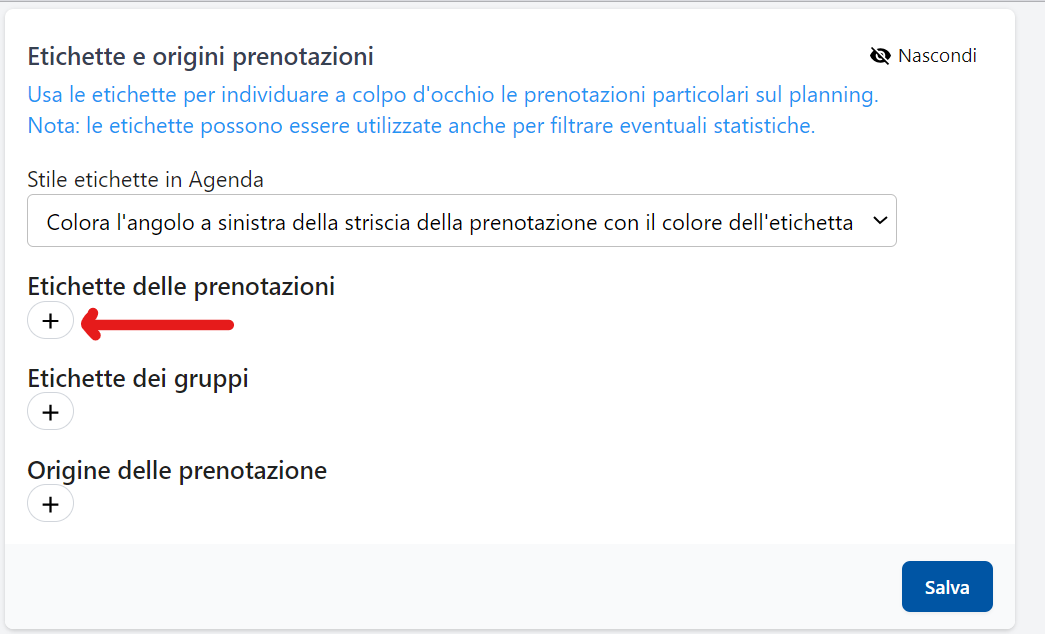Click the "Etichette delle prenotazioni" heading
Image resolution: width=1045 pixels, height=634 pixels.
[181, 287]
